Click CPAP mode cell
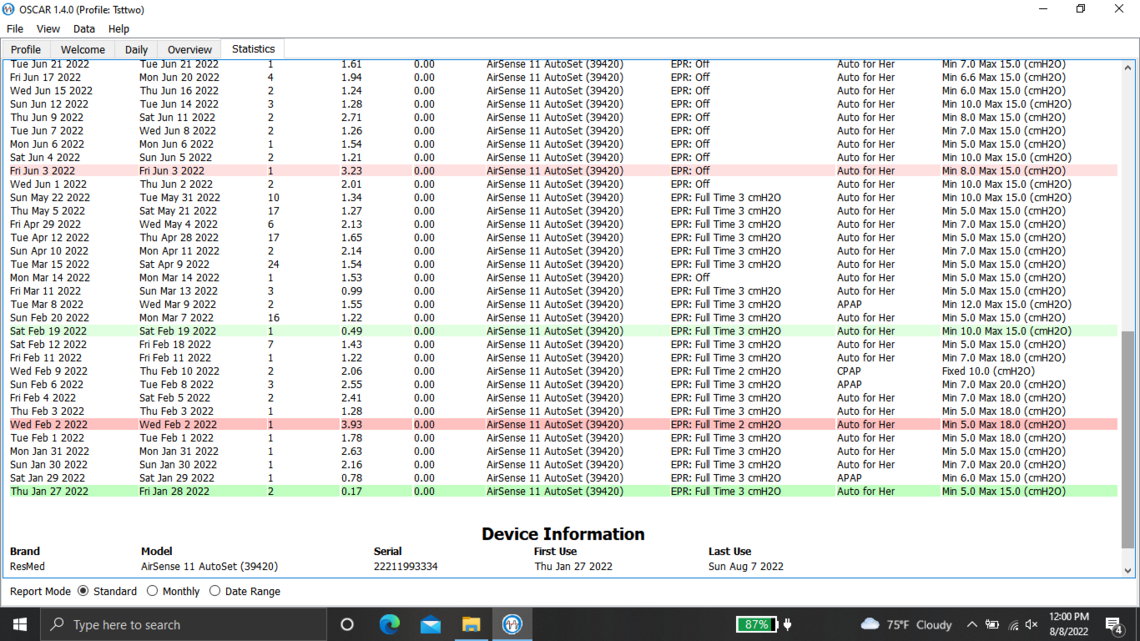 pyautogui.click(x=849, y=371)
